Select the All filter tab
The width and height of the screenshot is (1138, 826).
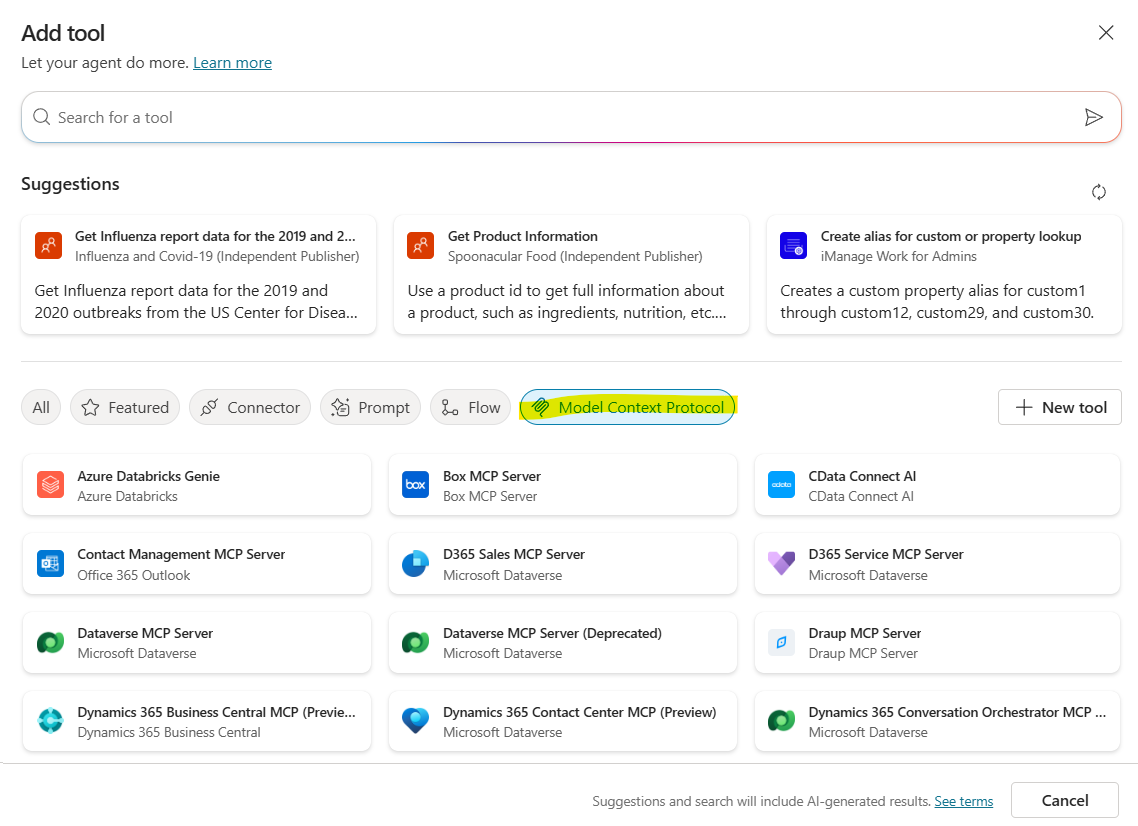(41, 407)
